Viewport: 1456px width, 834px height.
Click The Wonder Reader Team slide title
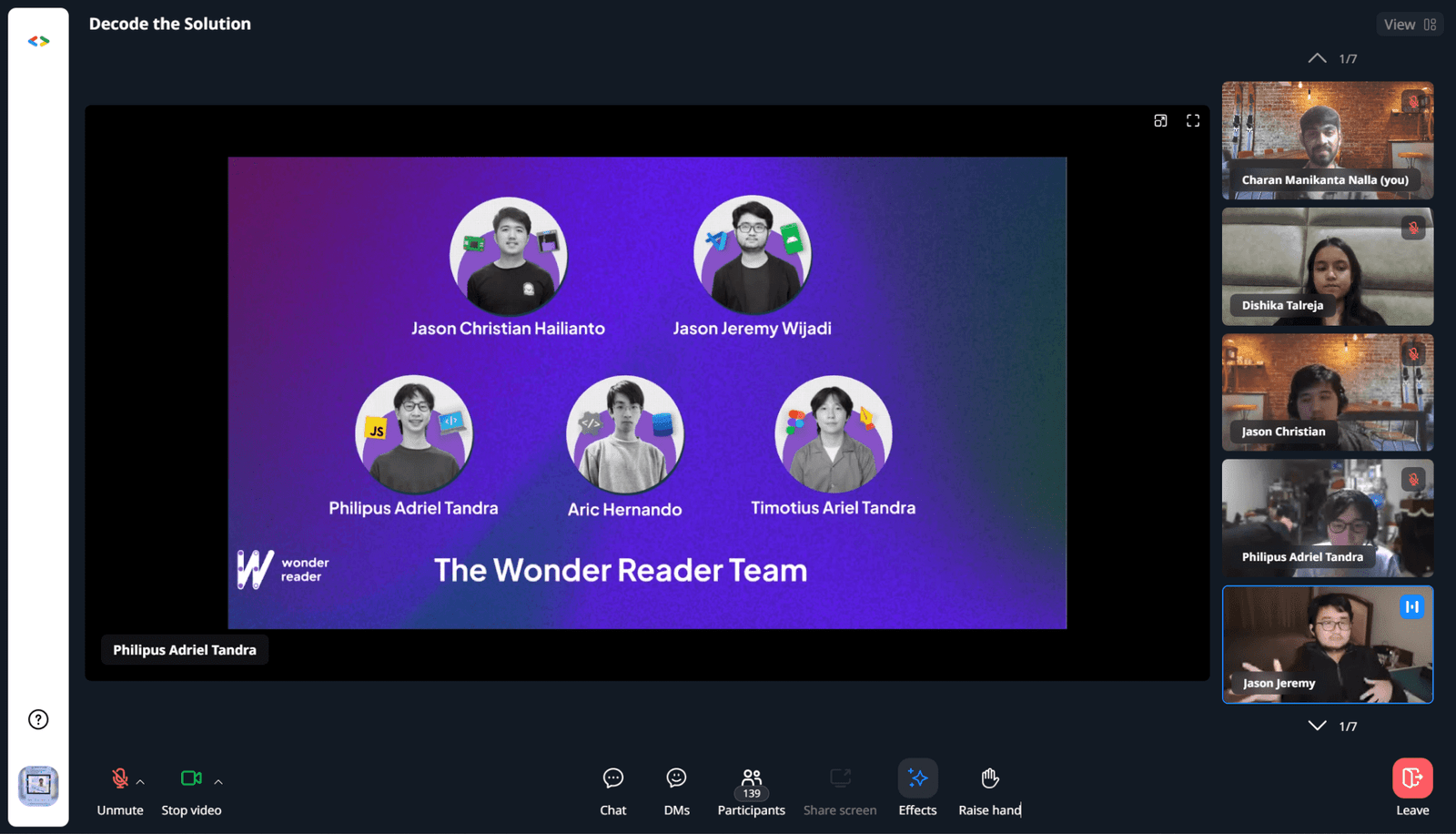621,570
